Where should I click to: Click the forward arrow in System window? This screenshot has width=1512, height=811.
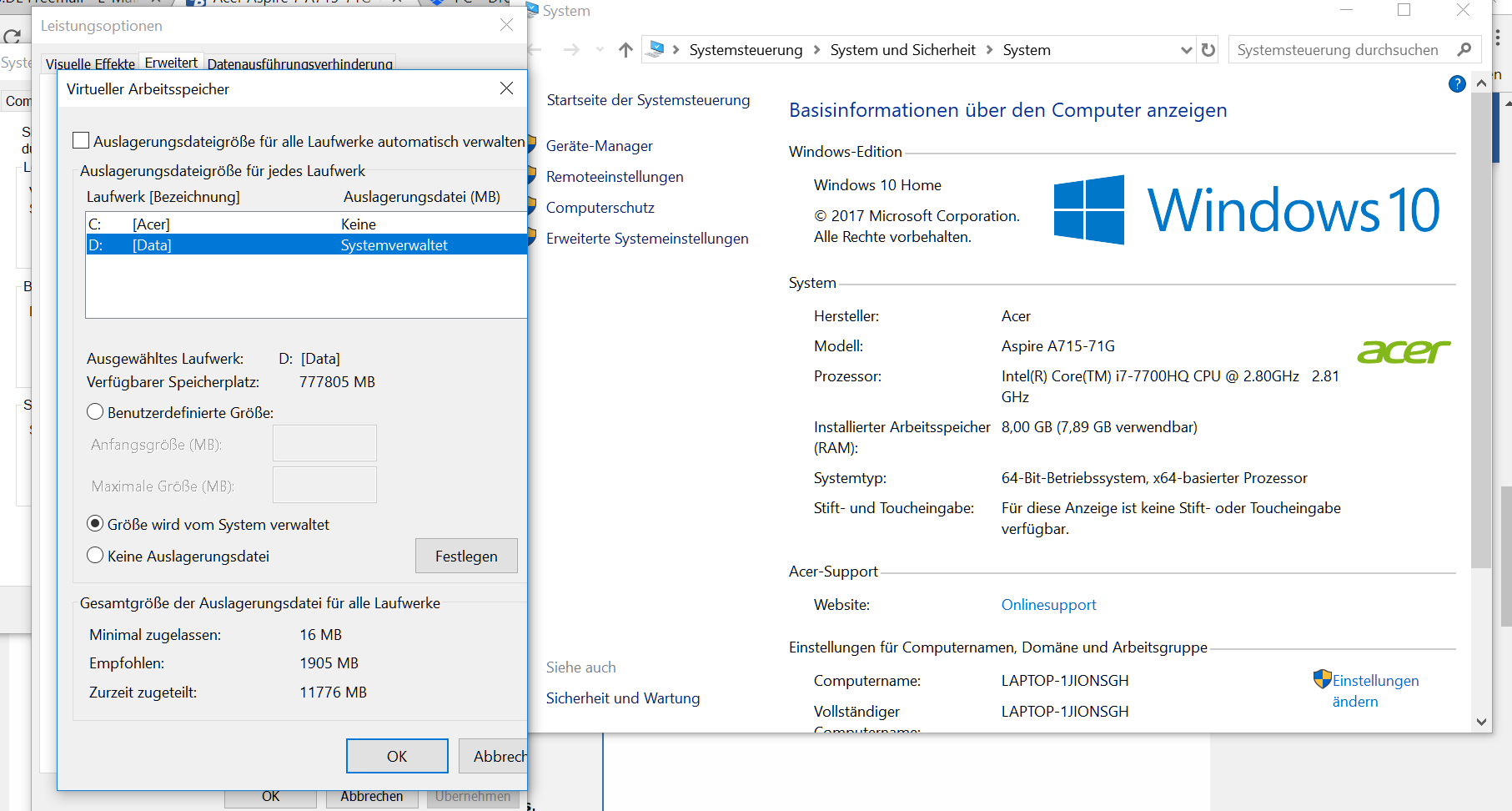[571, 50]
